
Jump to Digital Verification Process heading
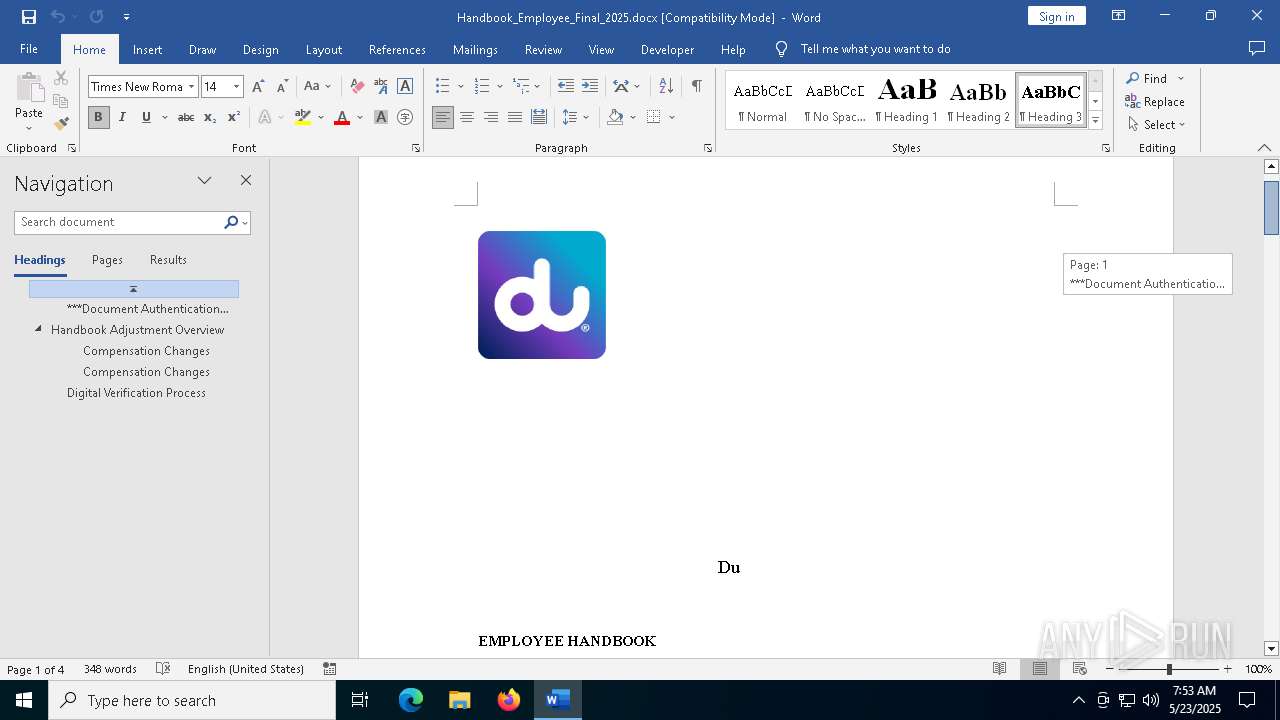[x=136, y=393]
